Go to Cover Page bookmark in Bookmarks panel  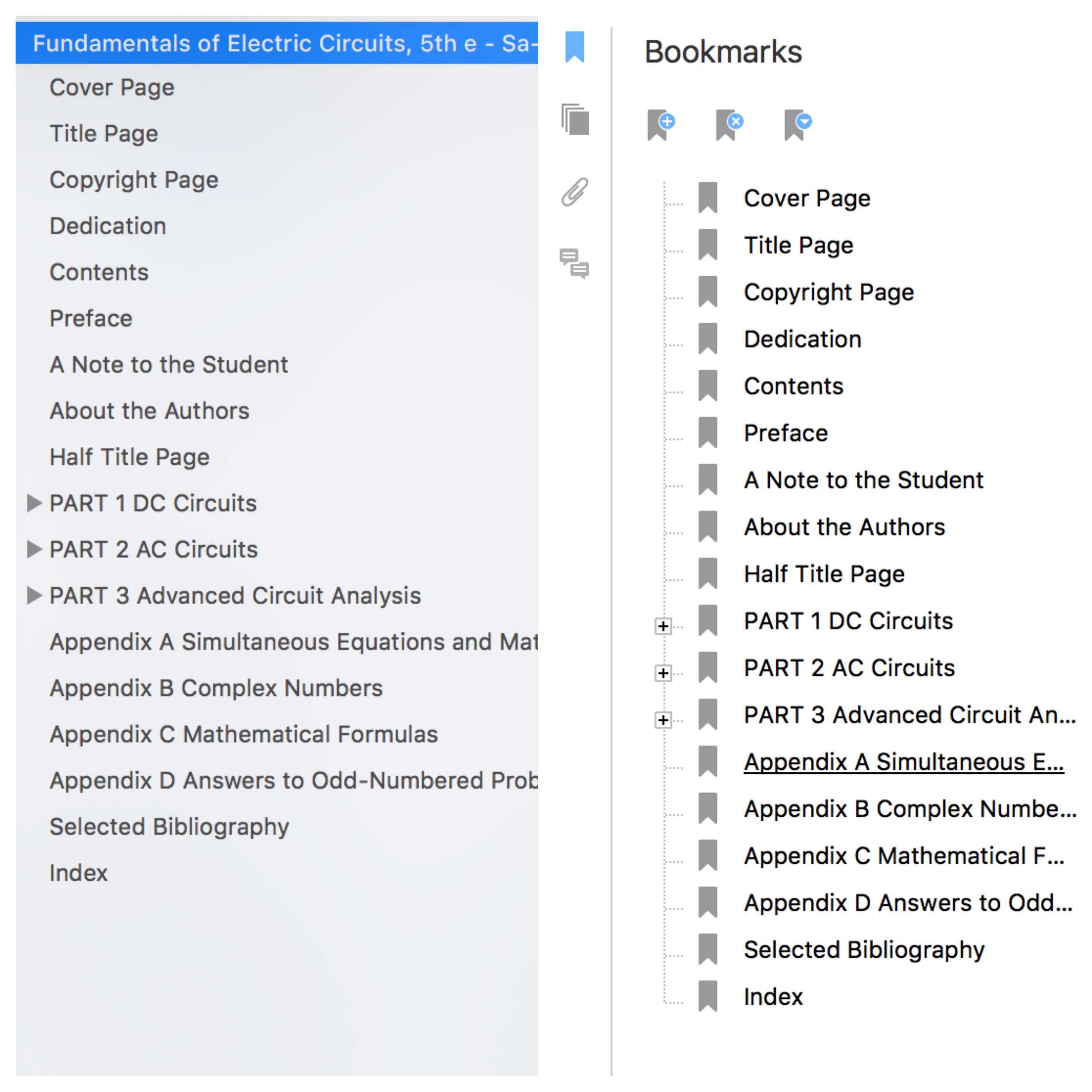[807, 199]
